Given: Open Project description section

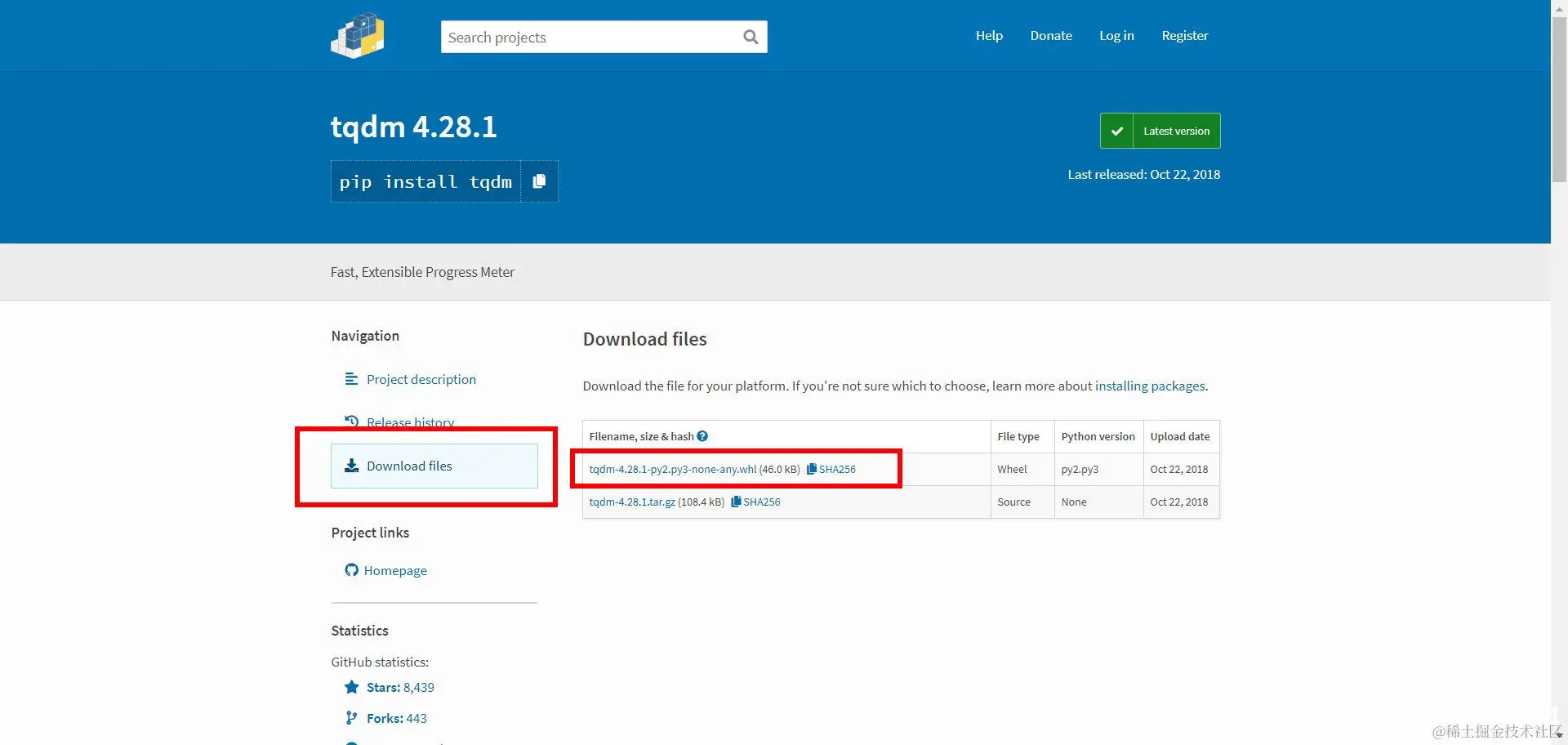Looking at the screenshot, I should (x=421, y=379).
